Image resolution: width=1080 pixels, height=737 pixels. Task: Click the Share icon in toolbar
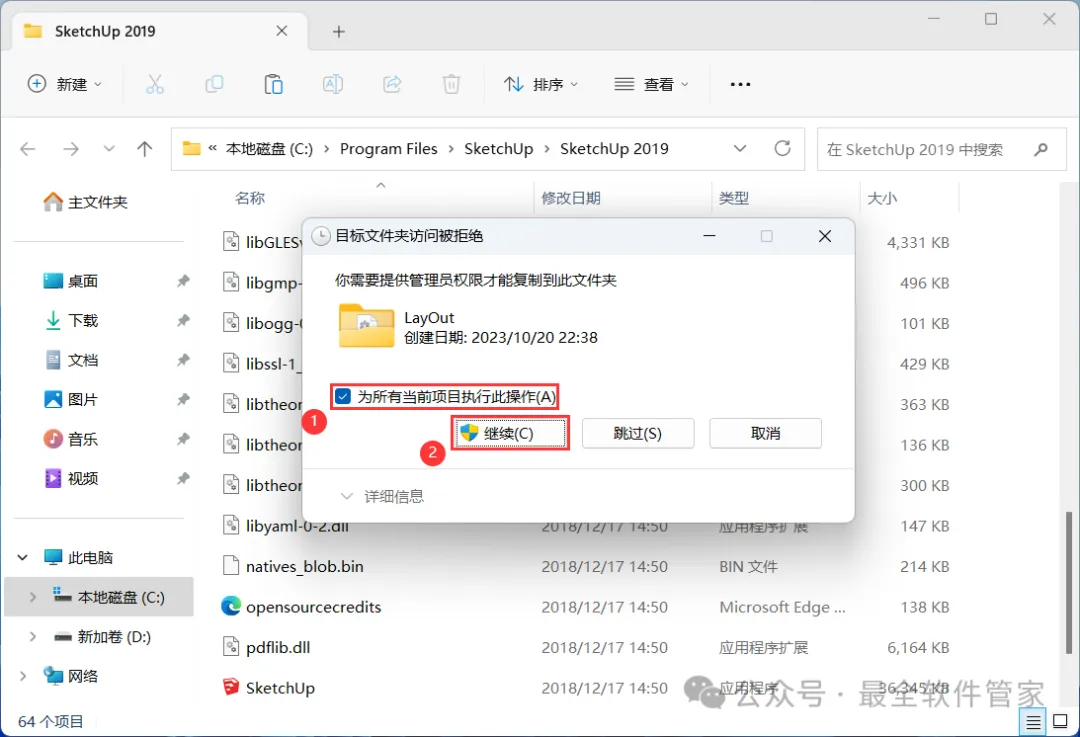coord(392,84)
